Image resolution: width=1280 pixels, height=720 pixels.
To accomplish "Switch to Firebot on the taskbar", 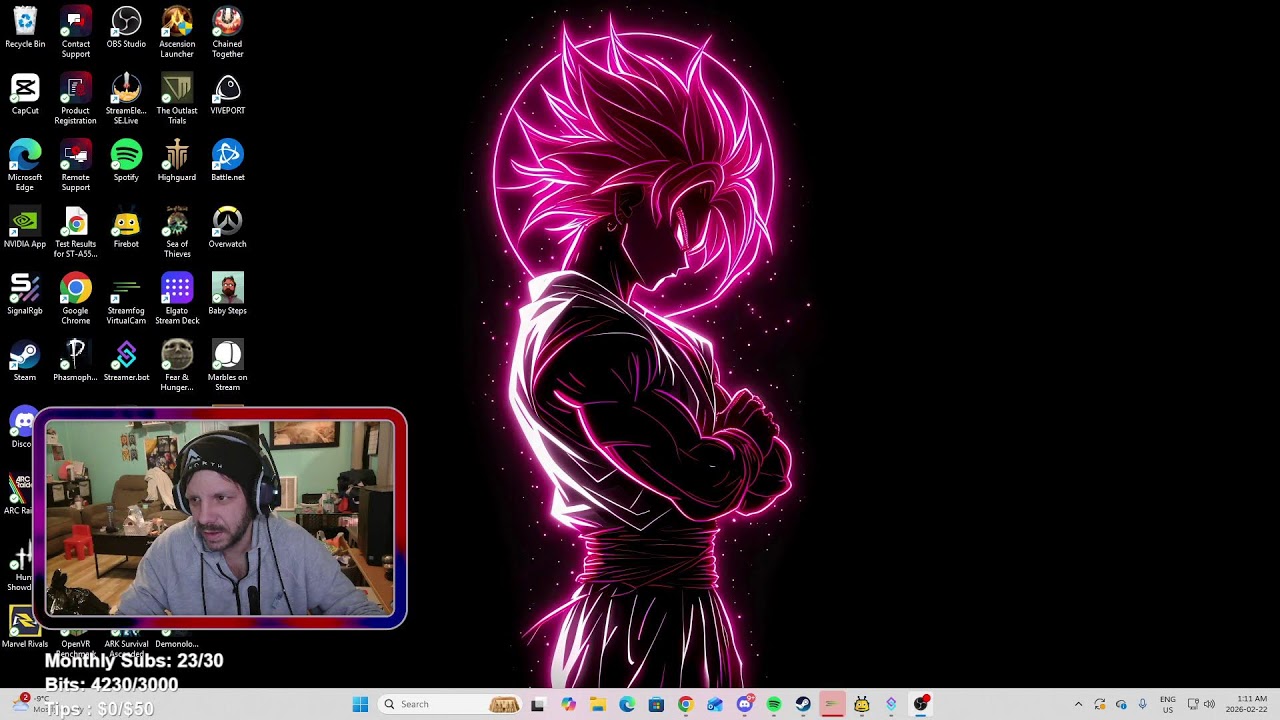I will tap(862, 704).
